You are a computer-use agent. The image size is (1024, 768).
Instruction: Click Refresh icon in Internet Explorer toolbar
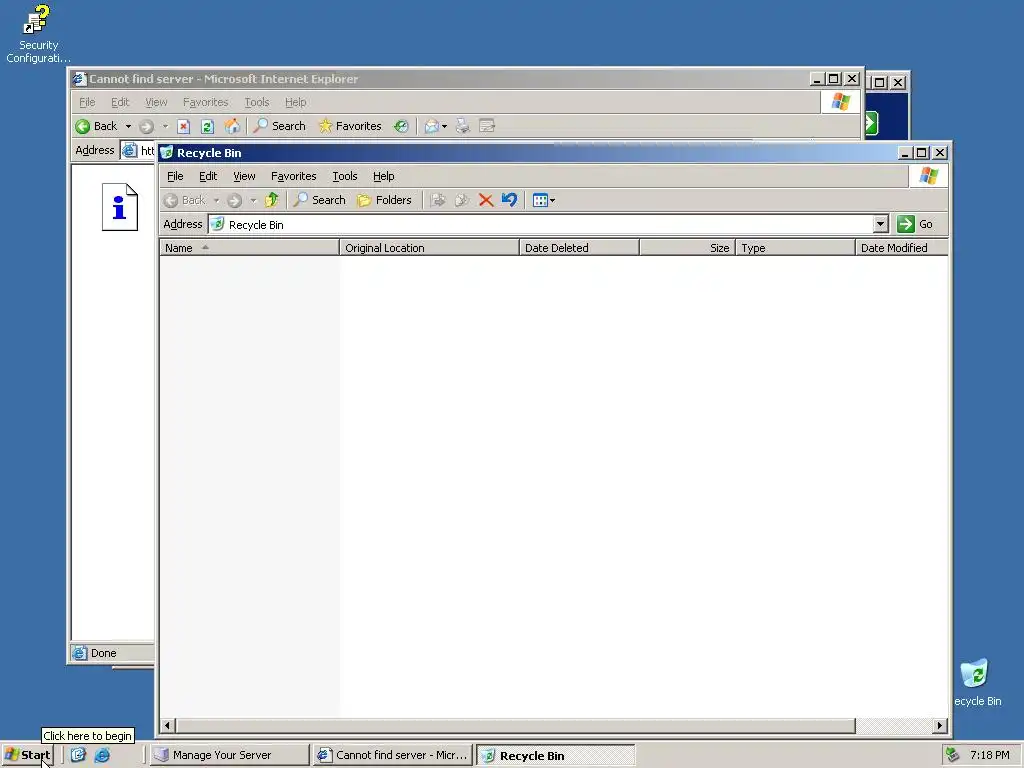[x=208, y=127]
